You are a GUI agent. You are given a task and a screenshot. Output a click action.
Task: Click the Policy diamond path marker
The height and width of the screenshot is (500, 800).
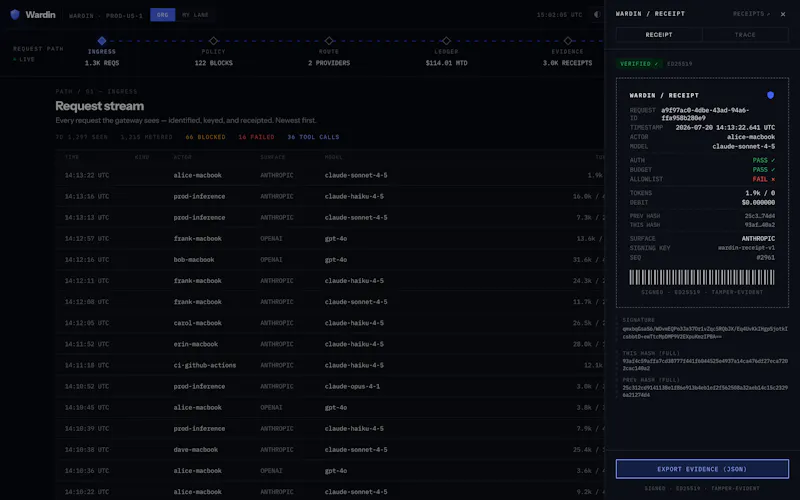213,41
